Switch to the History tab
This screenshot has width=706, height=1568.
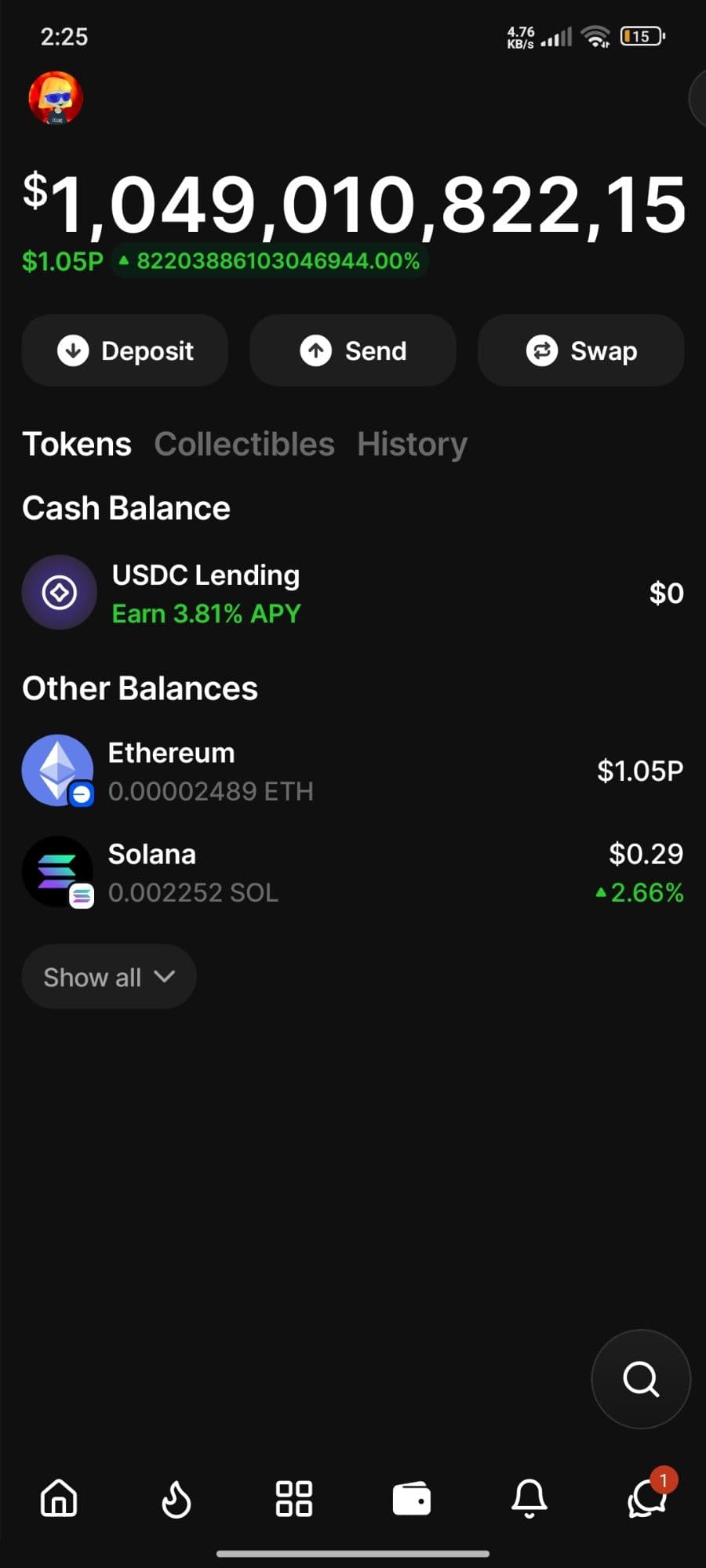coord(412,445)
